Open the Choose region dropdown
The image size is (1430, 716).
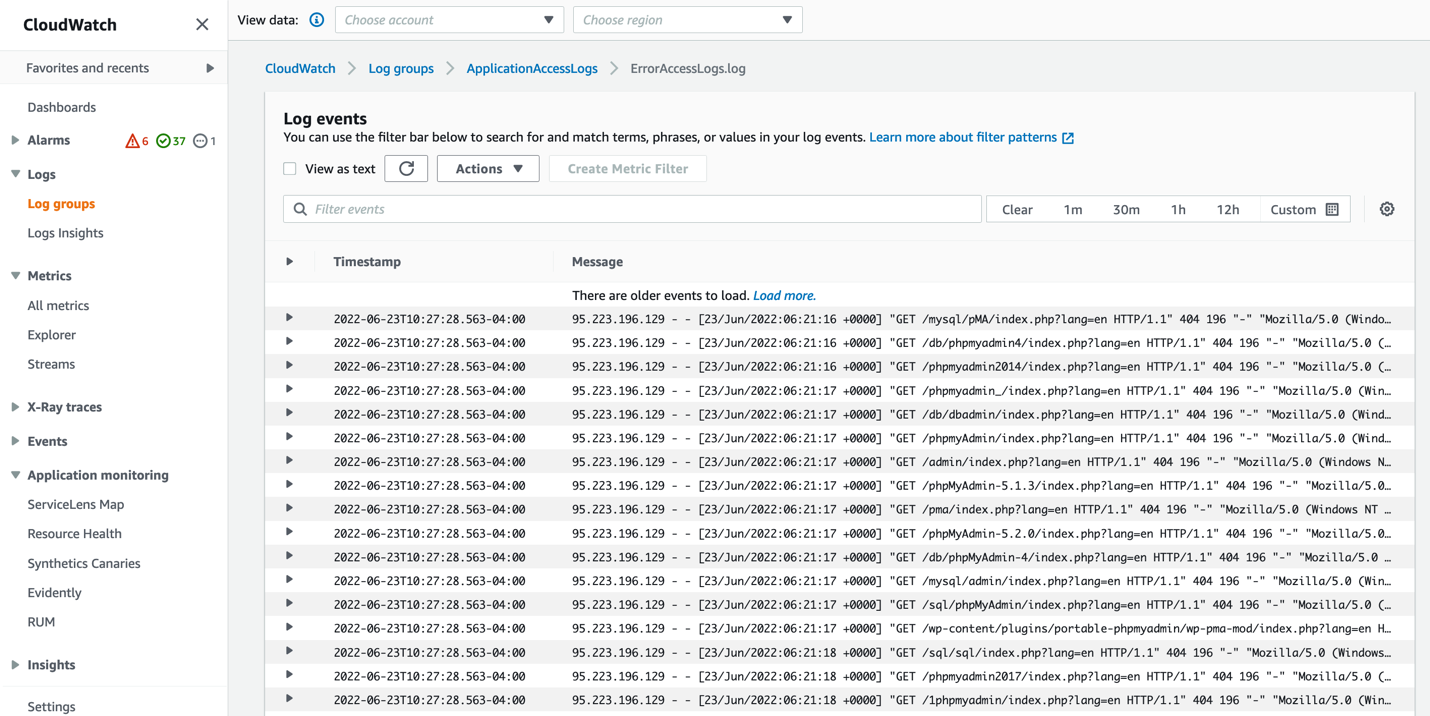click(687, 19)
